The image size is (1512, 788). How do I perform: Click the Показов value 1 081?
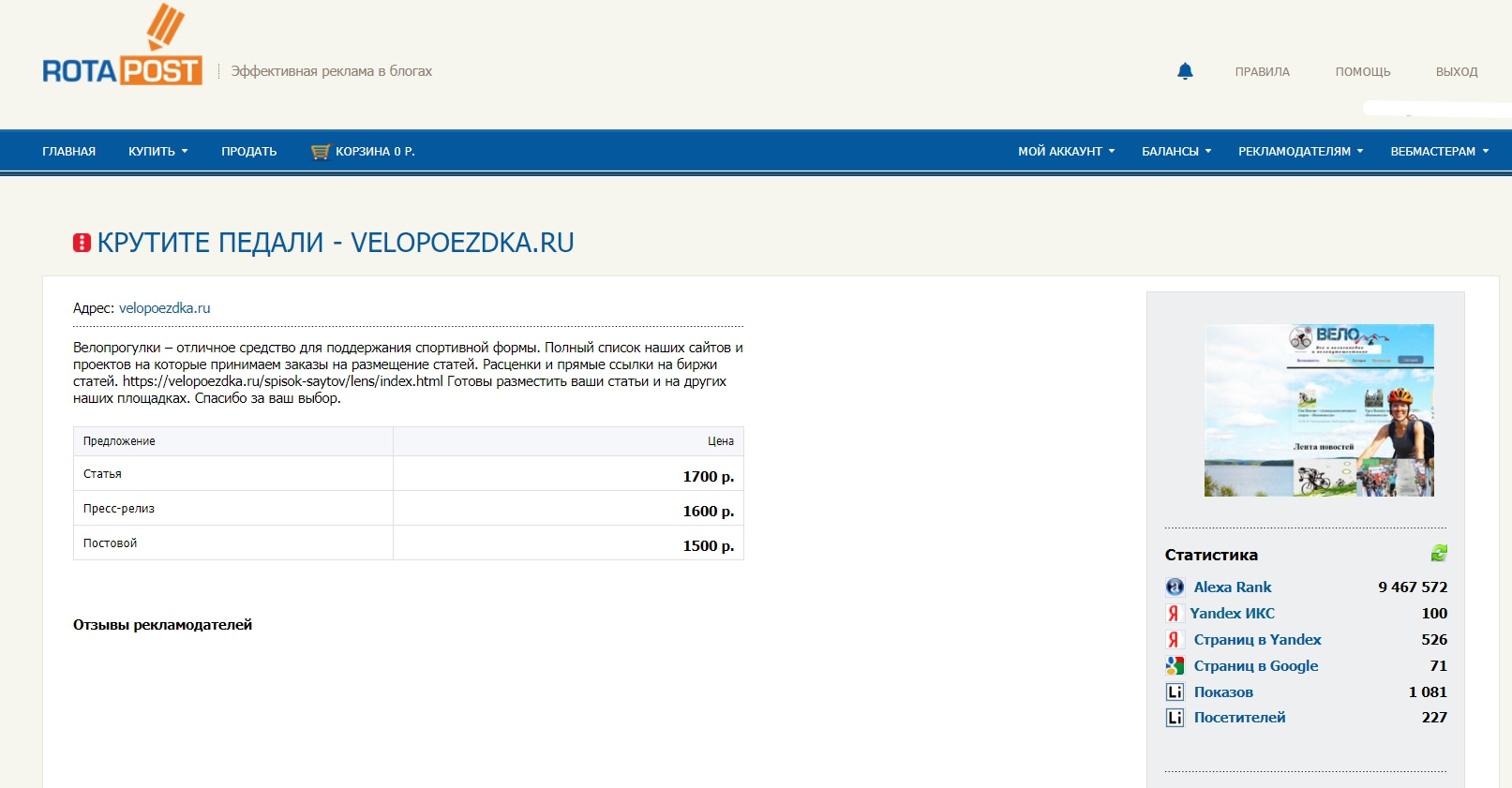coord(1428,692)
